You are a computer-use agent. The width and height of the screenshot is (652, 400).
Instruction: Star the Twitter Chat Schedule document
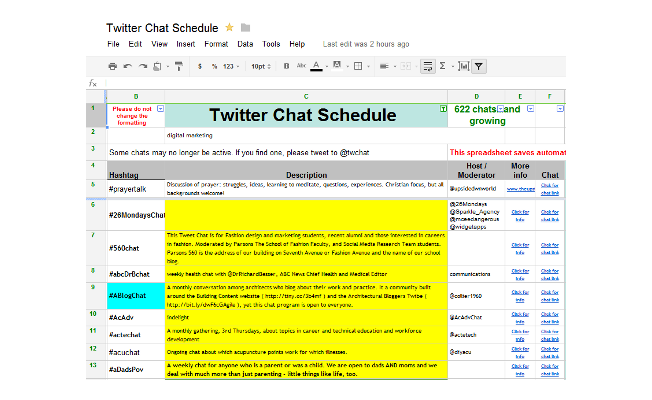(229, 27)
